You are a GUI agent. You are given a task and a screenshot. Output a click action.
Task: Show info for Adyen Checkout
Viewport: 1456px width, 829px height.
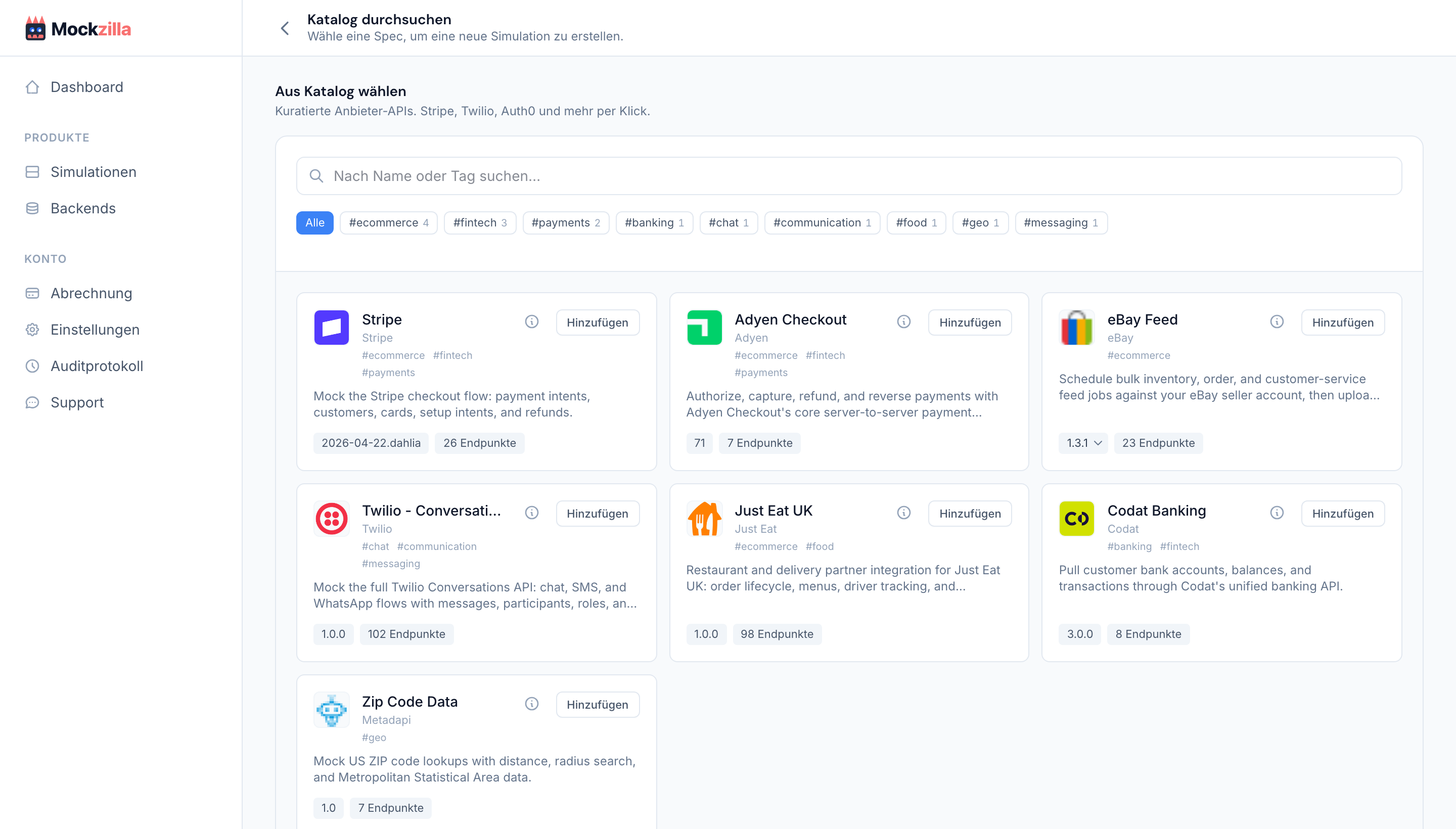[x=903, y=321]
